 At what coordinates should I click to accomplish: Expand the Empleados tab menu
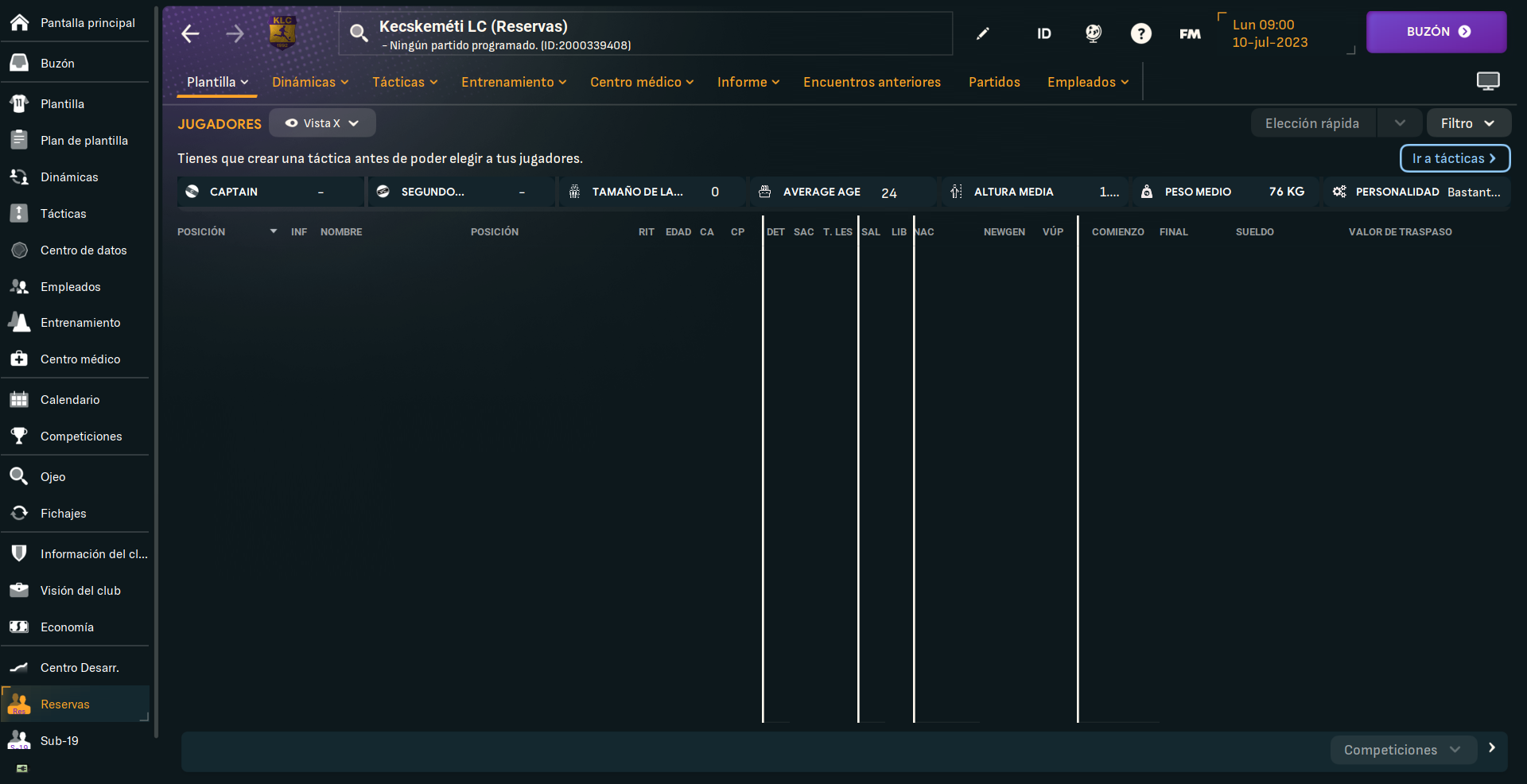pyautogui.click(x=1088, y=82)
